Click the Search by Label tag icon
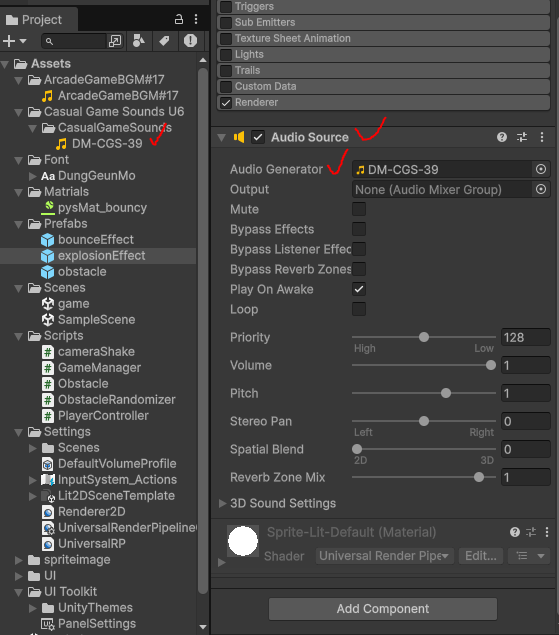This screenshot has width=559, height=635. (164, 41)
